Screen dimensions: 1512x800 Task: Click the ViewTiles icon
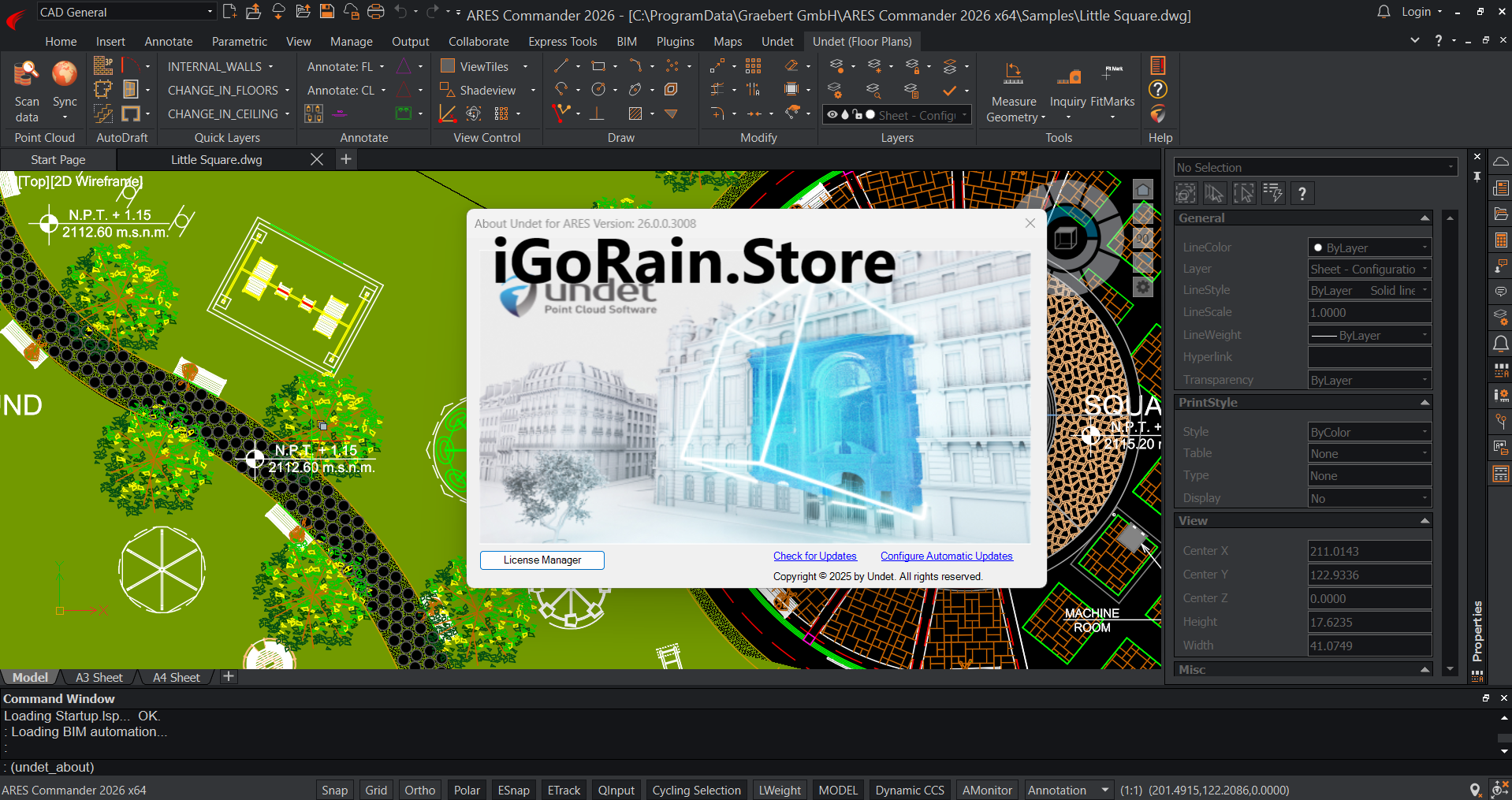click(448, 66)
